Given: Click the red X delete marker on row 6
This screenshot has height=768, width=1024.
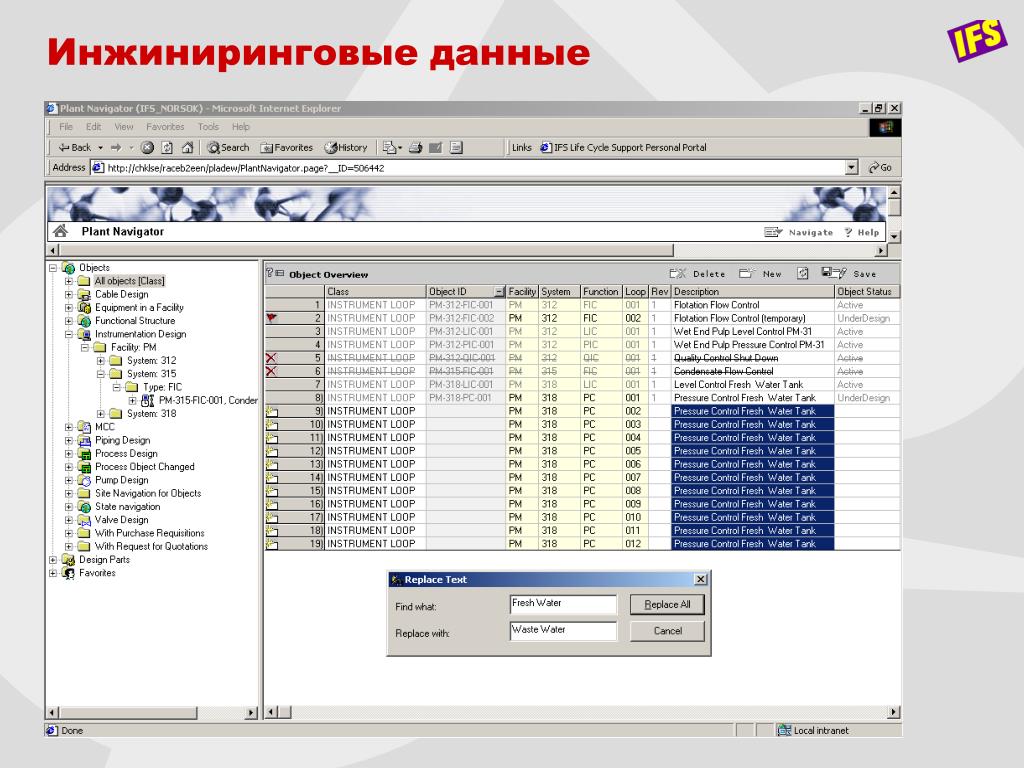Looking at the screenshot, I should point(272,371).
